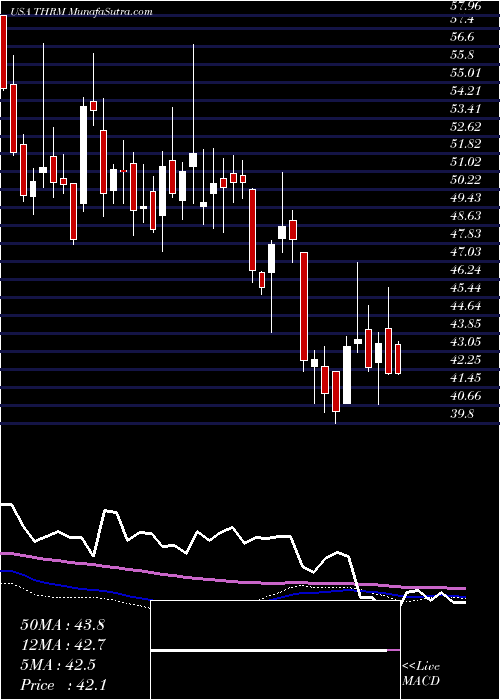
Task: Select the 39.8 price axis label
Action: point(464,413)
